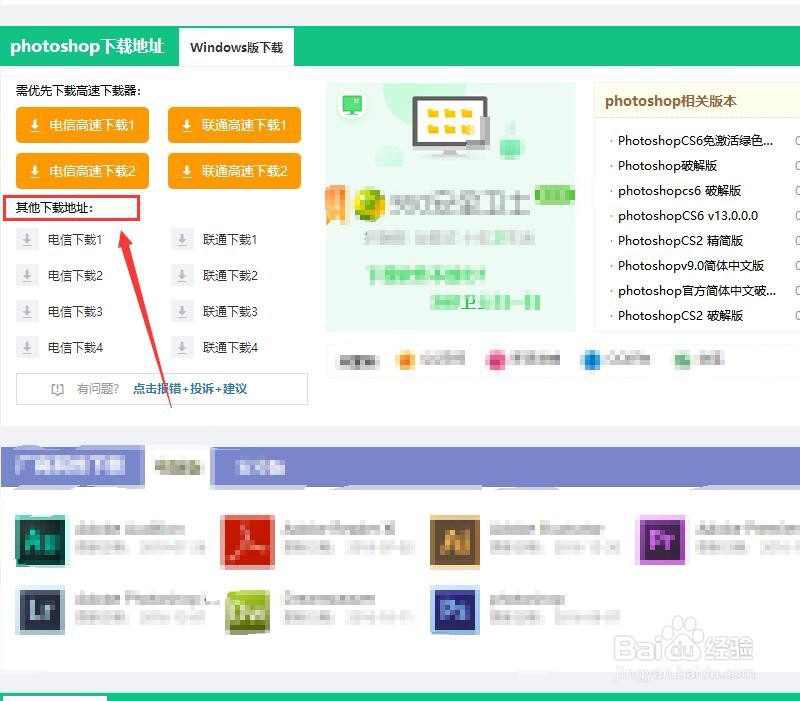
Task: Click the 联通高速下载2 button
Action: click(x=234, y=171)
